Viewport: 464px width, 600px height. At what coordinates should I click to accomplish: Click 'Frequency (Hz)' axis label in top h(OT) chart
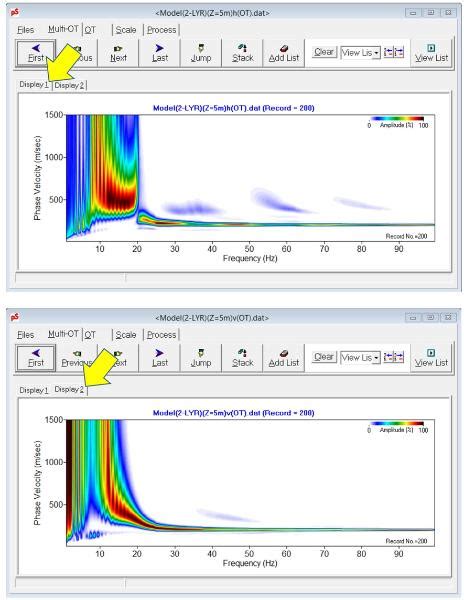pyautogui.click(x=250, y=258)
